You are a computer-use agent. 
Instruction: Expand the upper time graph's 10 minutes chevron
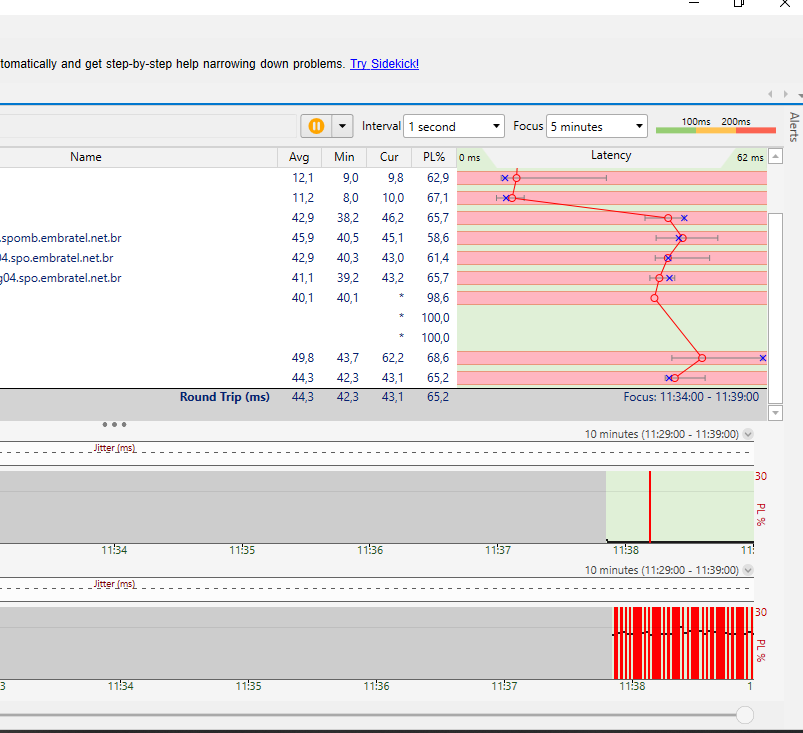tap(748, 434)
